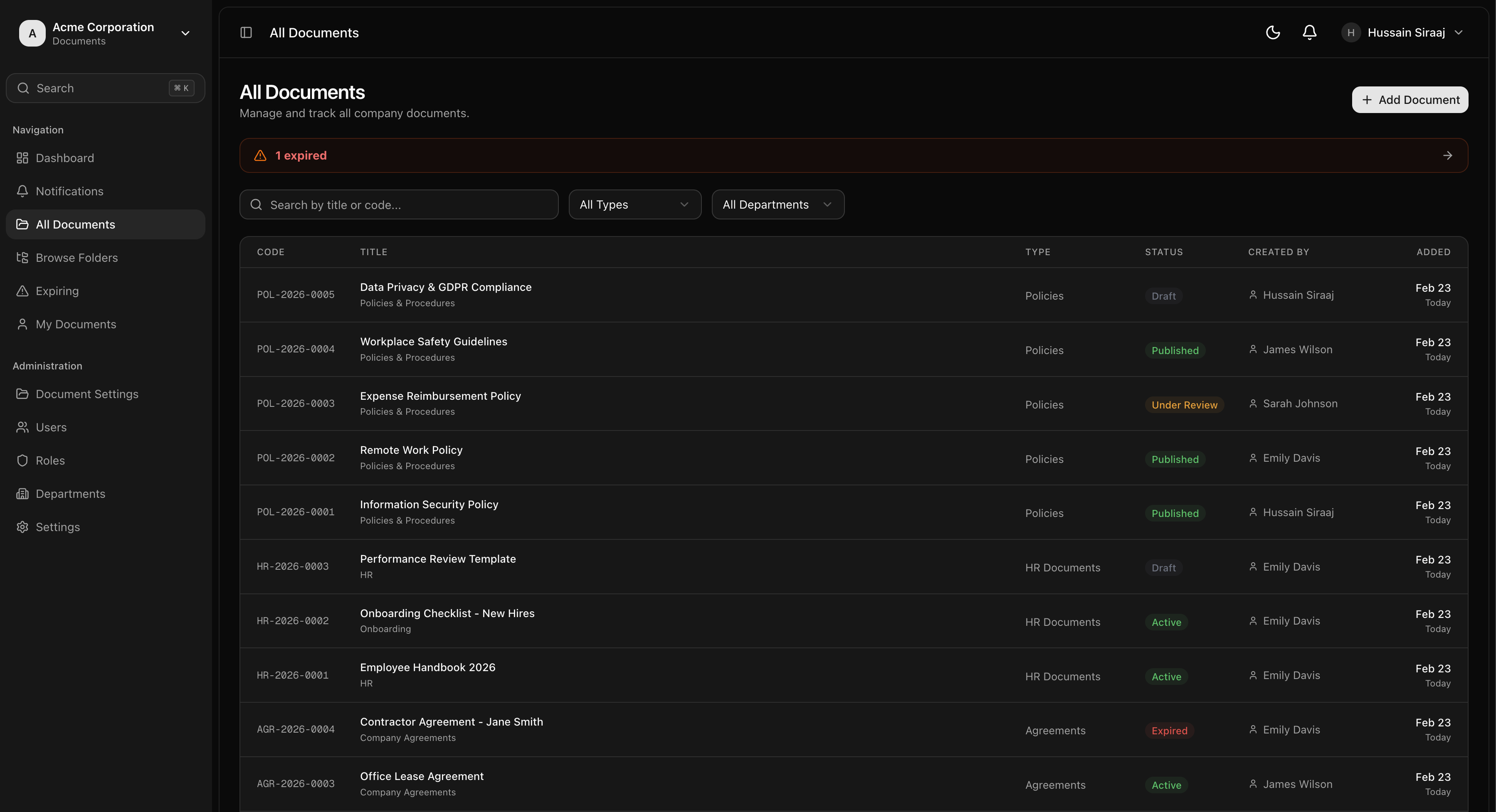This screenshot has height=812, width=1496.
Task: Open the Roles administration page
Action: pyautogui.click(x=50, y=460)
